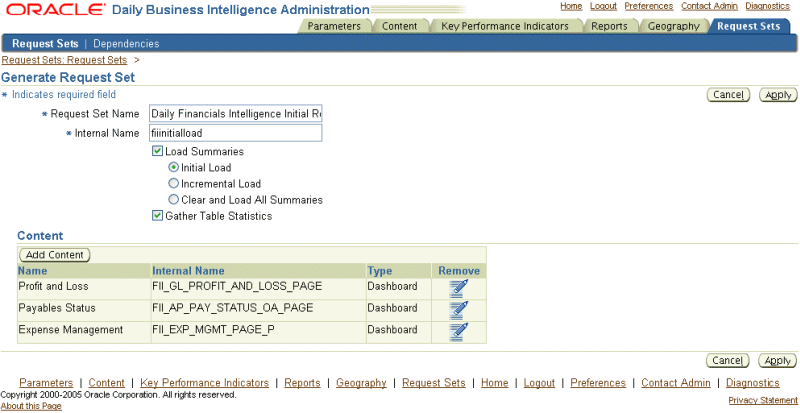Follow the Request Sets: Request Sets breadcrumb
The height and width of the screenshot is (413, 800).
tap(64, 60)
